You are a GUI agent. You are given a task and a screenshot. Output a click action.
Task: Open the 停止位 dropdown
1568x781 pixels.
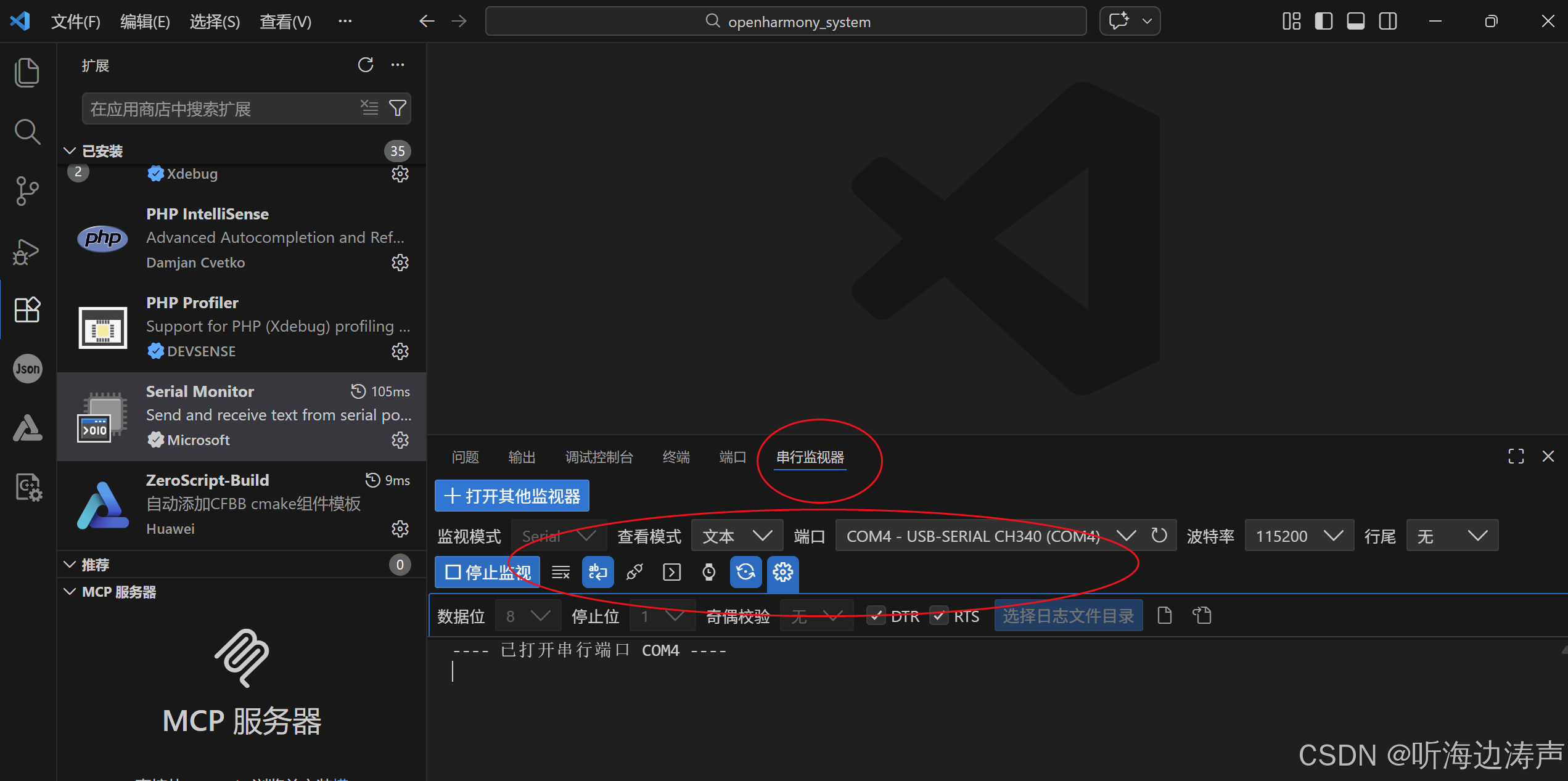(x=662, y=616)
